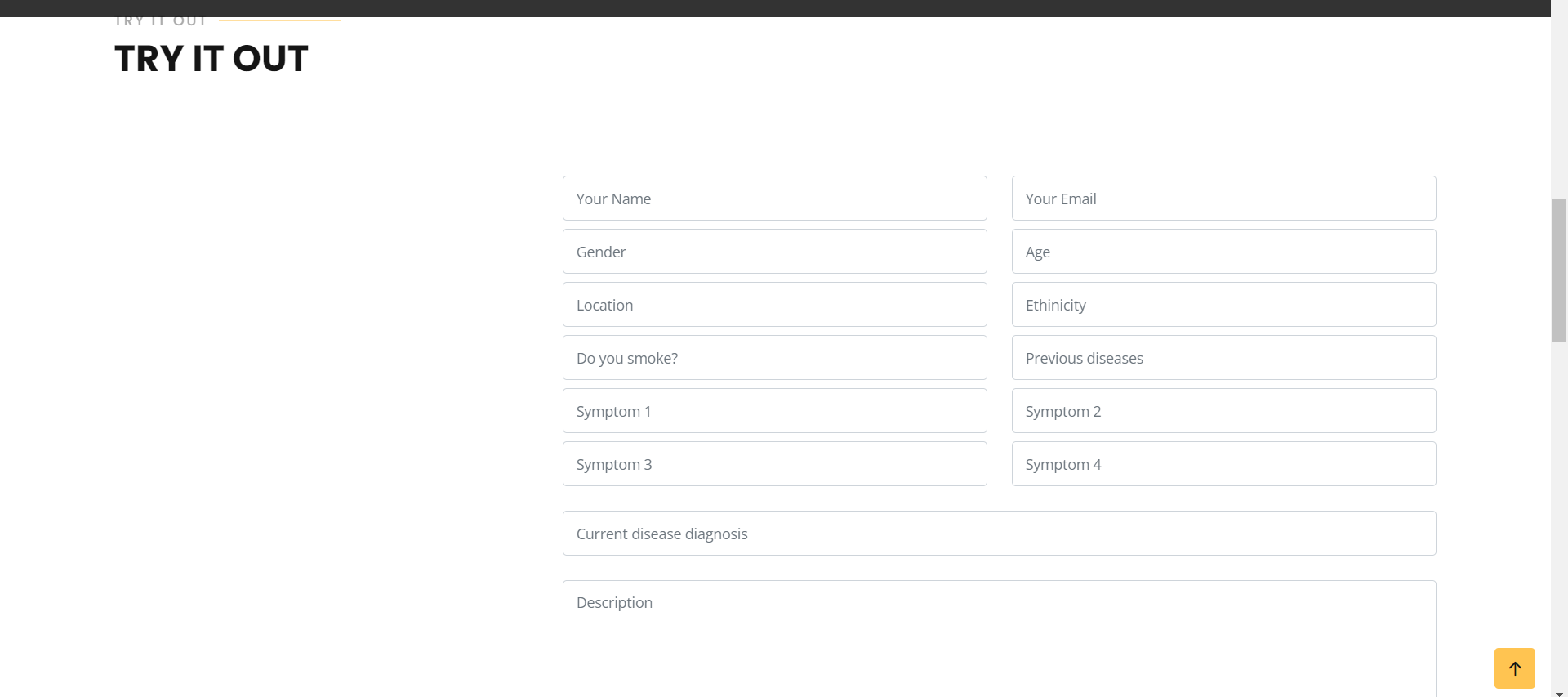1568x697 pixels.
Task: Select the Symptom 3 field
Action: click(774, 463)
